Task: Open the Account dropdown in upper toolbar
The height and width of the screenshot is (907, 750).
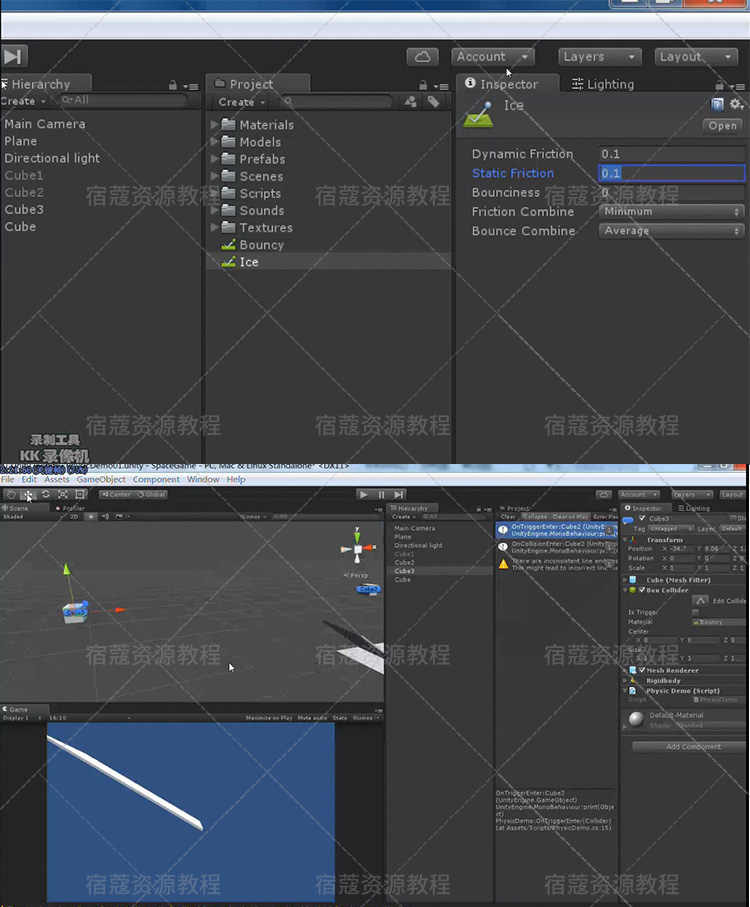Action: tap(493, 57)
